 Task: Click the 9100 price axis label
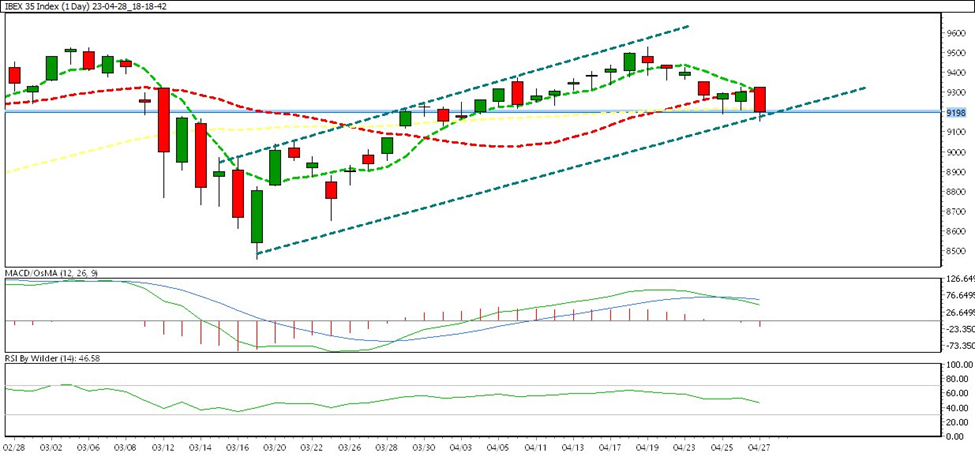(958, 132)
